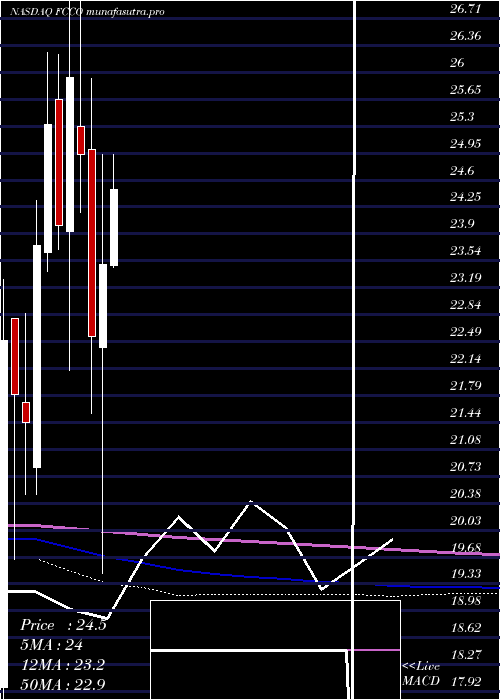Image resolution: width=500 pixels, height=700 pixels.
Task: Click the tall white vertical line marker
Action: pos(355,348)
